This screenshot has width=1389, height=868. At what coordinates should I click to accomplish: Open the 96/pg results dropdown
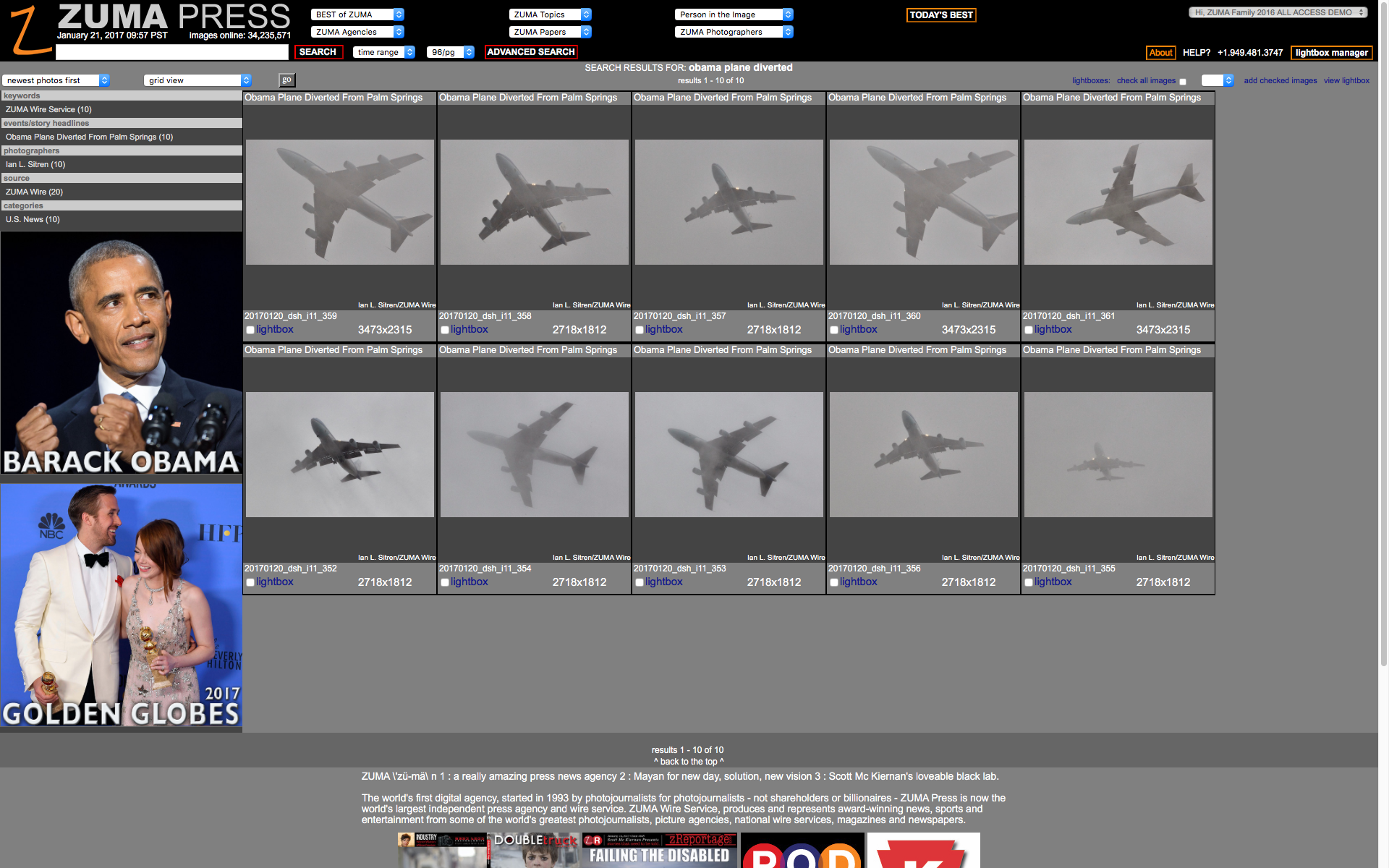450,52
